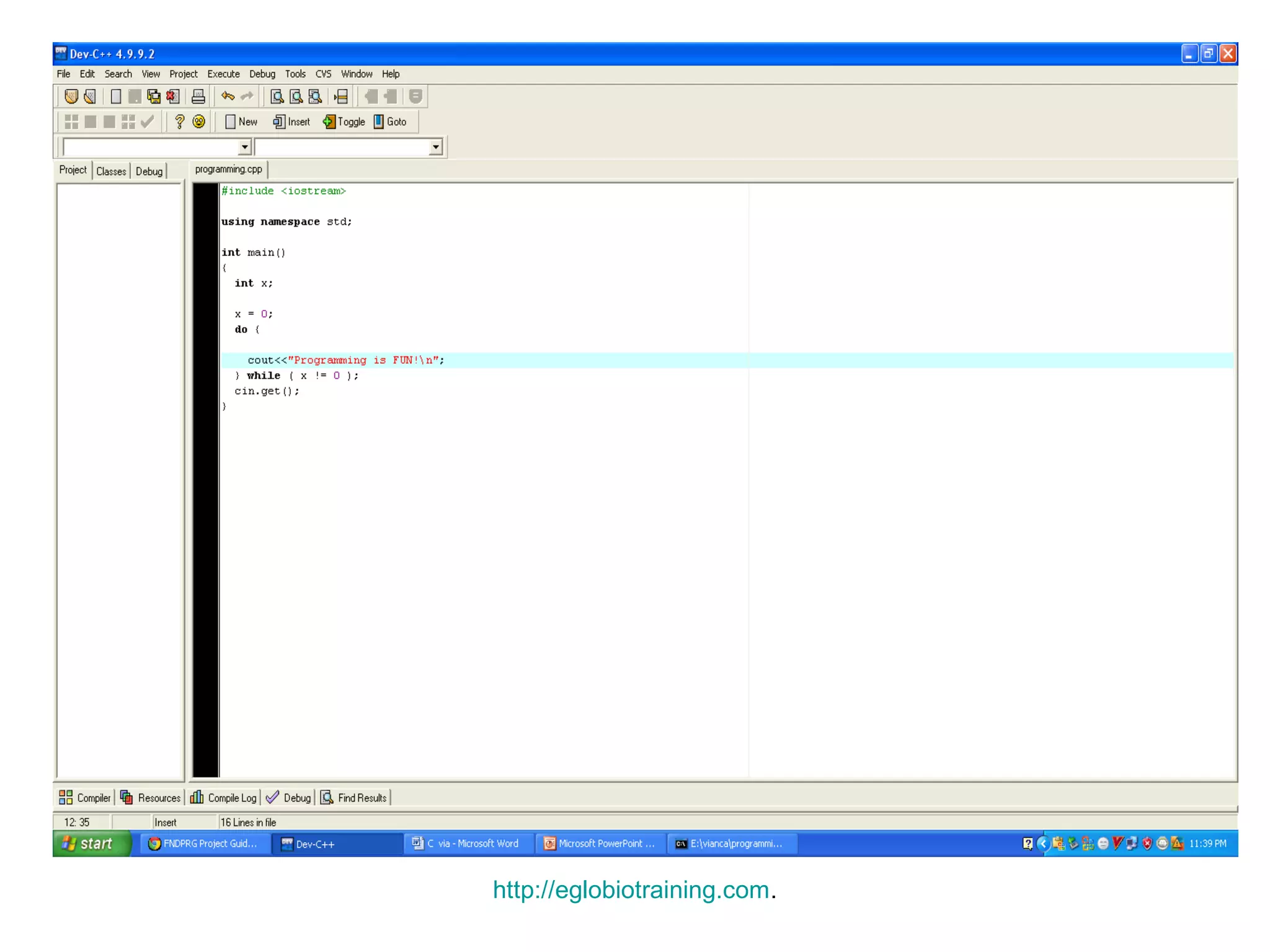Open the Execute menu
Screen dimensions: 1270x952
pos(223,74)
